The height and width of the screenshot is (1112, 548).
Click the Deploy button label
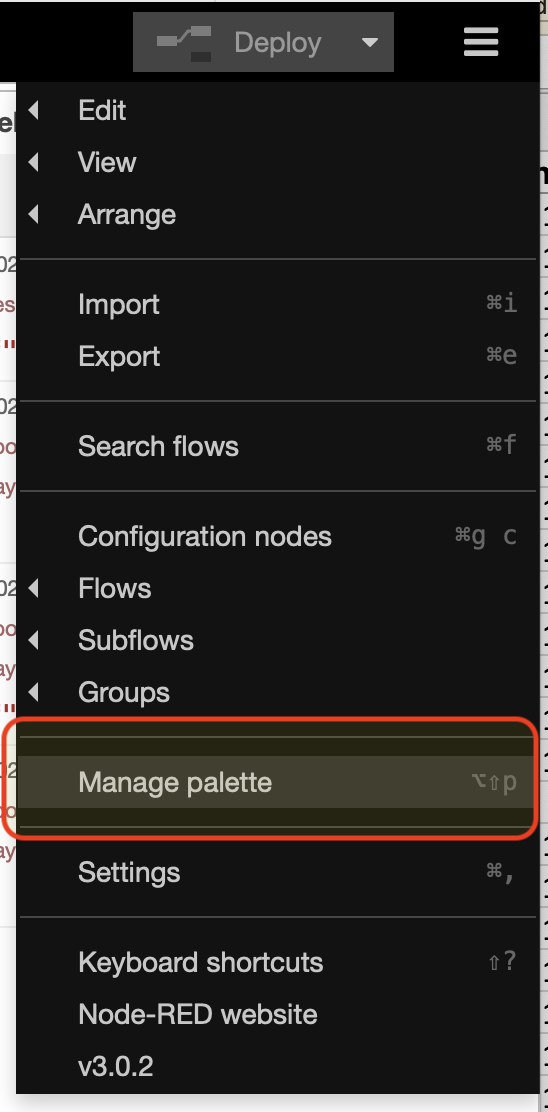[278, 43]
